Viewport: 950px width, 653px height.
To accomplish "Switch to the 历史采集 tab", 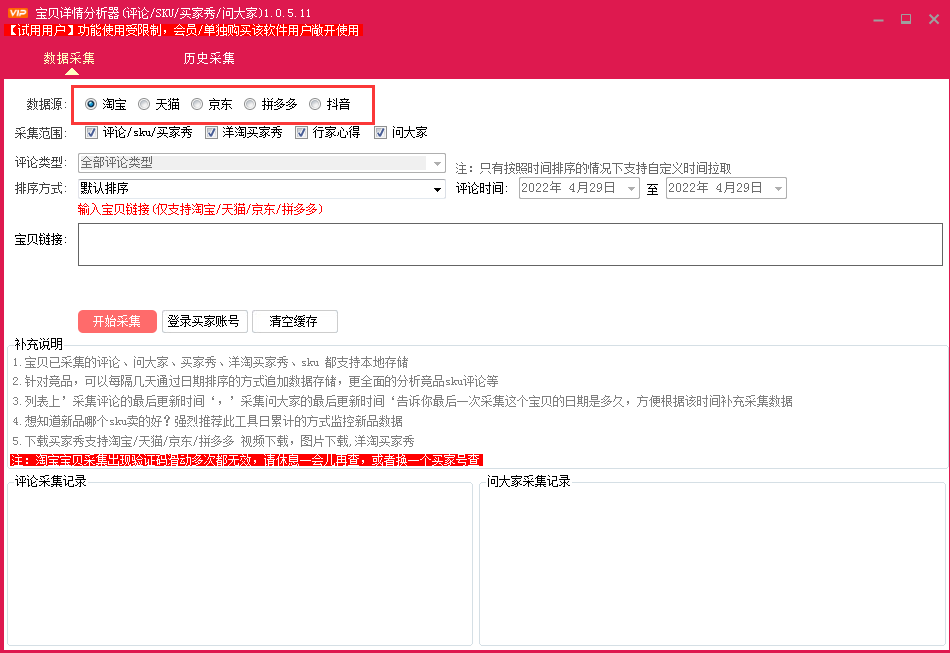I will coord(208,58).
